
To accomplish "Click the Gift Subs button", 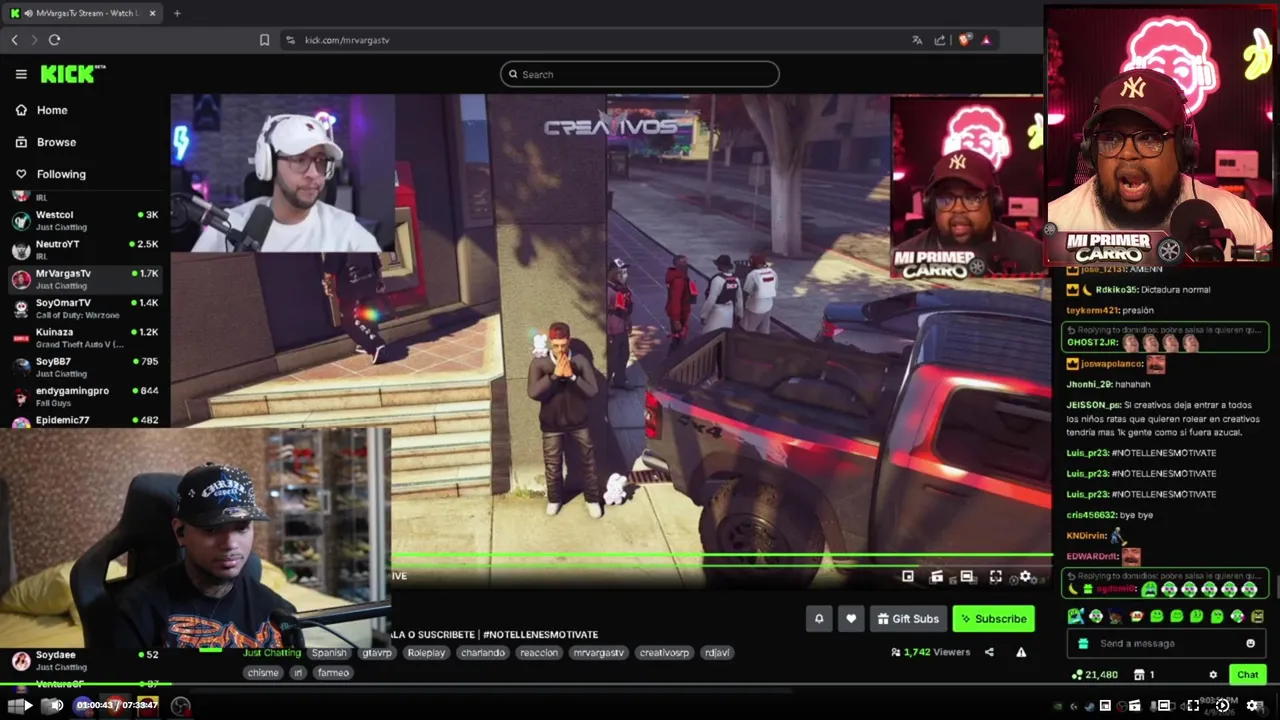I will coord(908,619).
